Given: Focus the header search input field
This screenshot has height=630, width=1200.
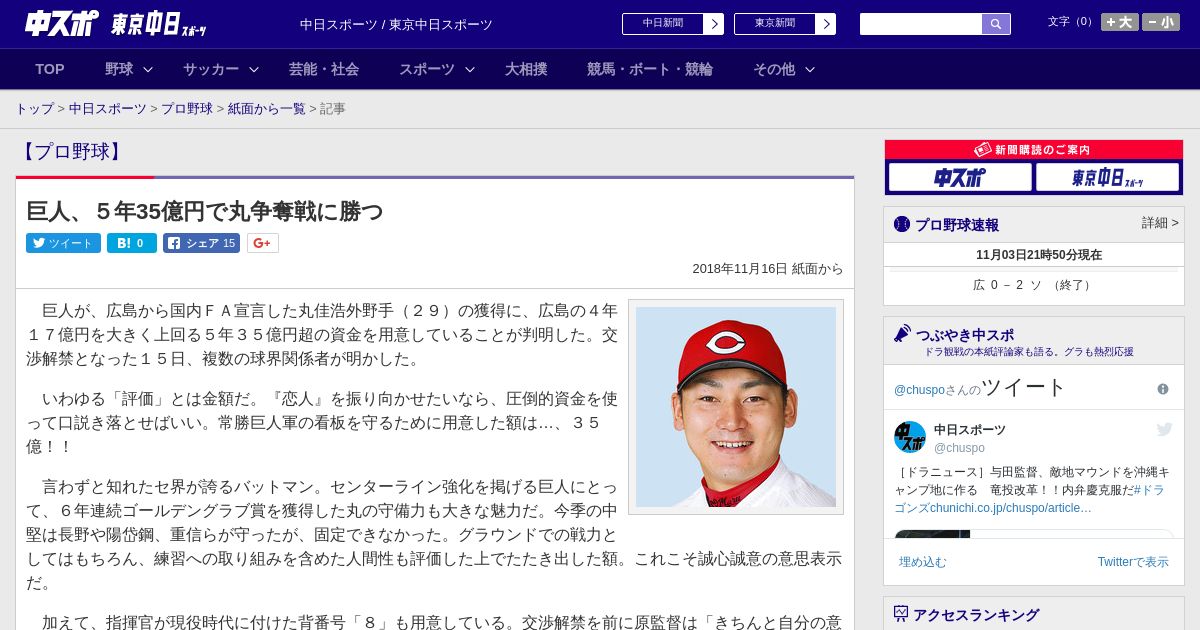Looking at the screenshot, I should pyautogui.click(x=921, y=24).
